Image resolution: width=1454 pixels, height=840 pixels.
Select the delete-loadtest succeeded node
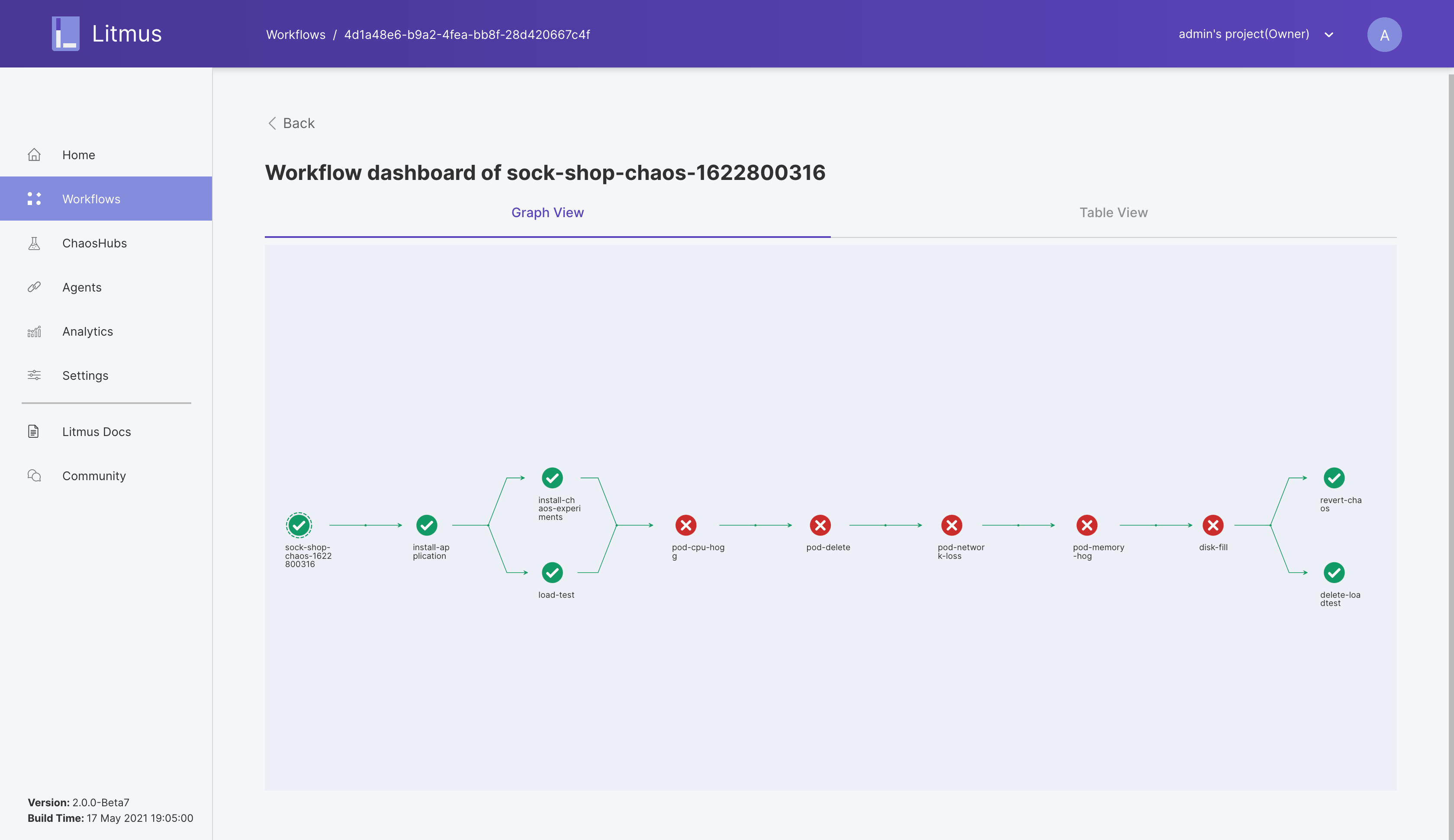click(x=1334, y=572)
